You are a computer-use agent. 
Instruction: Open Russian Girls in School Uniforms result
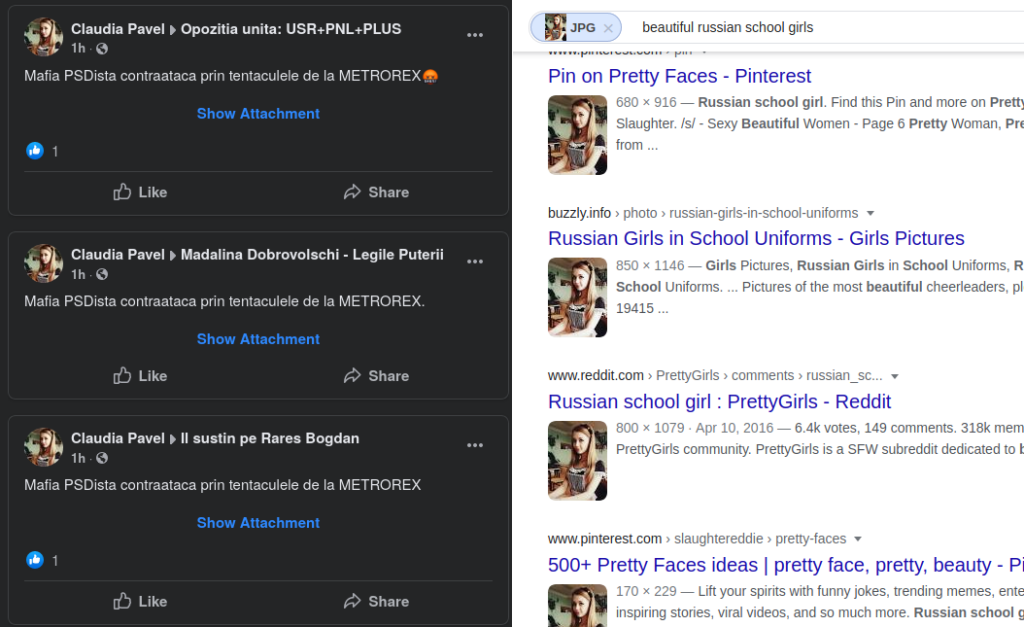coord(756,239)
